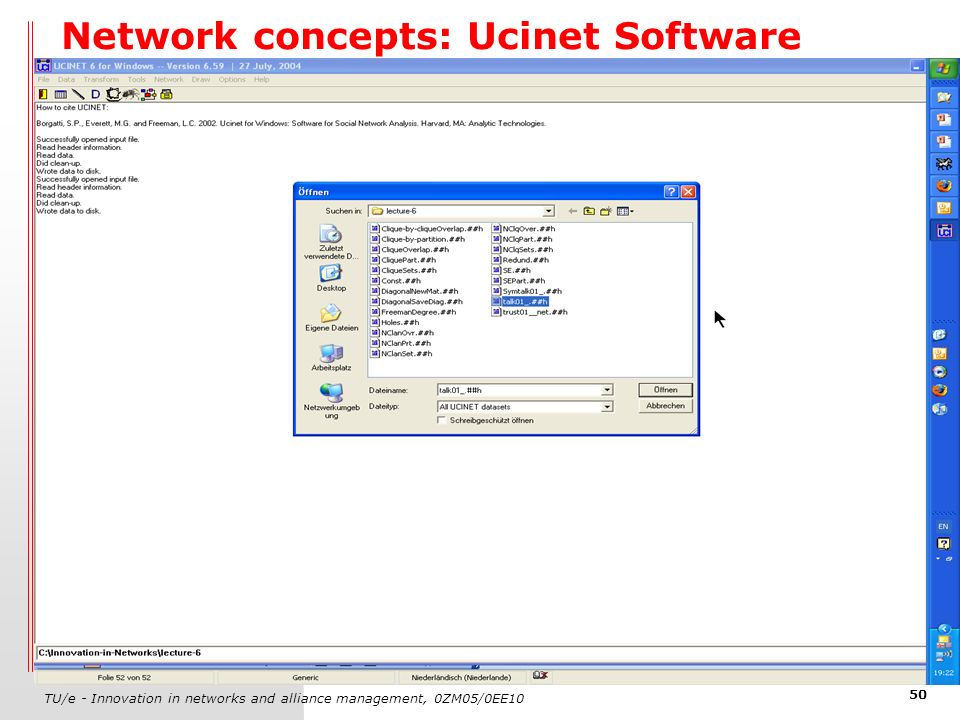
Task: Go to Zuletzt verwendete Dokumente place
Action: tap(331, 242)
